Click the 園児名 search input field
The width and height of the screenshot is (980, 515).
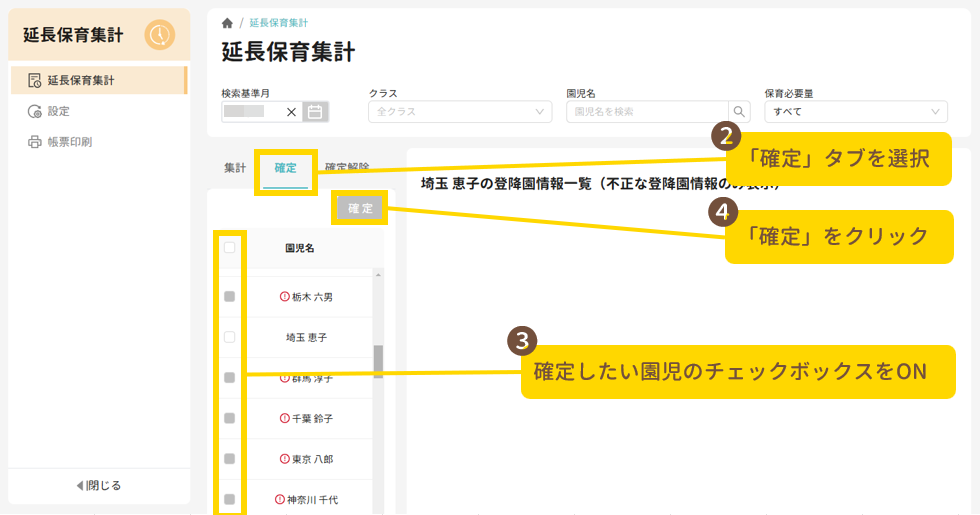point(647,112)
